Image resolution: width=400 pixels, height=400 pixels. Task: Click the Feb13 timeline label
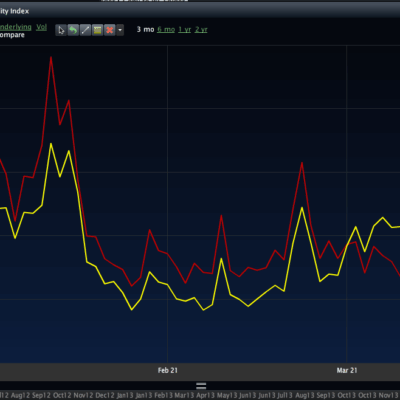coord(164,396)
